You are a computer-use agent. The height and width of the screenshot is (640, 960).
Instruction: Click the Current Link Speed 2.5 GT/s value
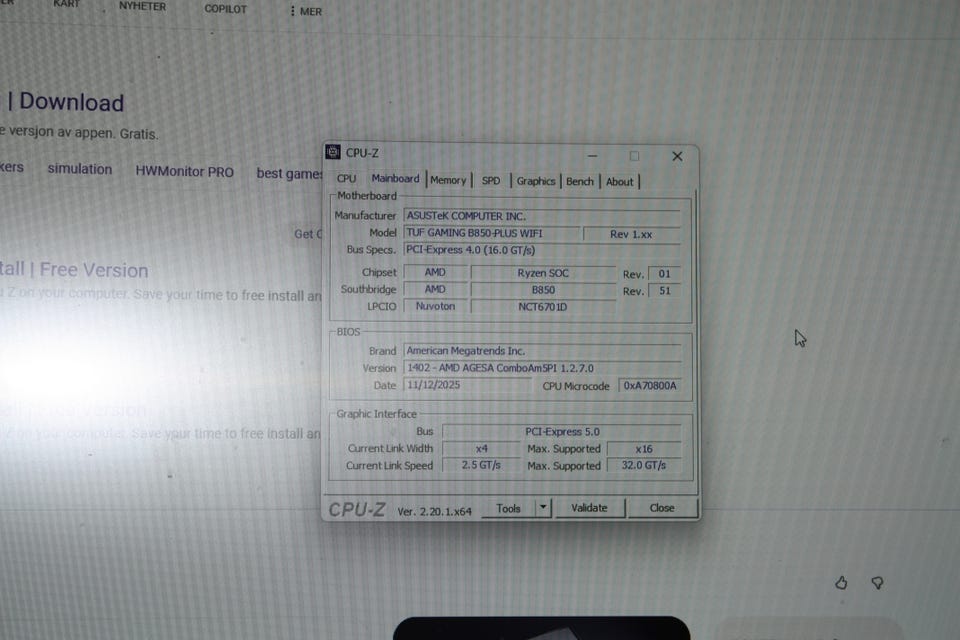[481, 465]
